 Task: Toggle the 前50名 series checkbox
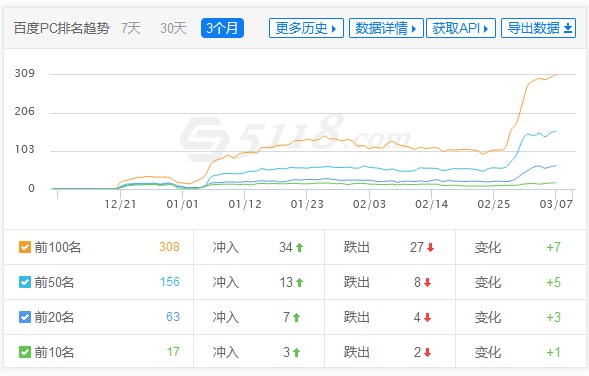tap(25, 282)
